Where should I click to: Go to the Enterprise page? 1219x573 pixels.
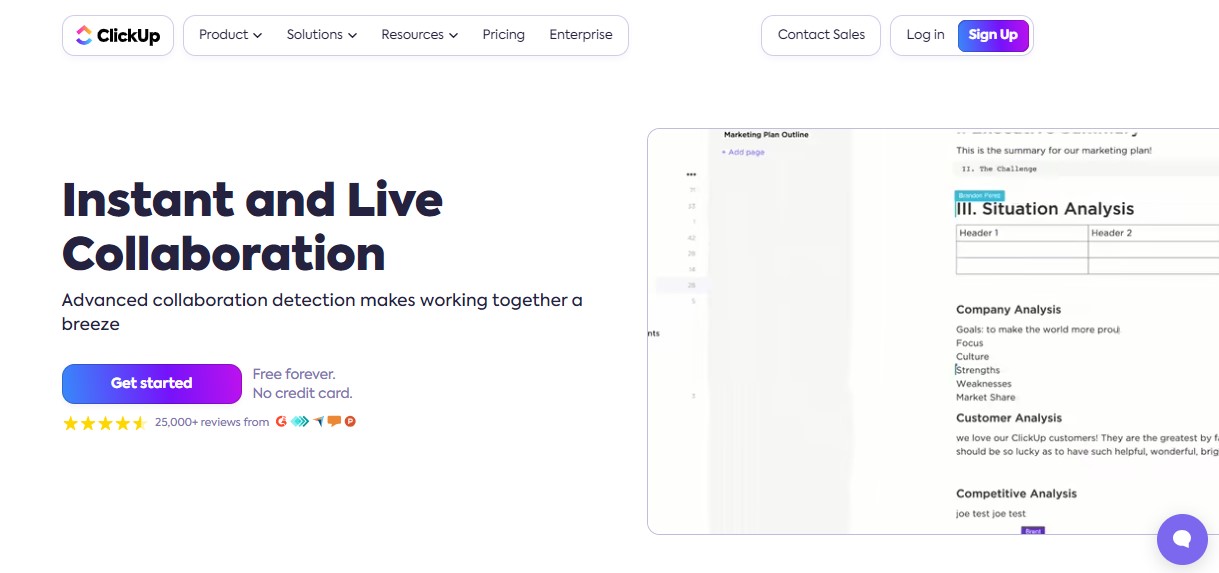coord(580,35)
